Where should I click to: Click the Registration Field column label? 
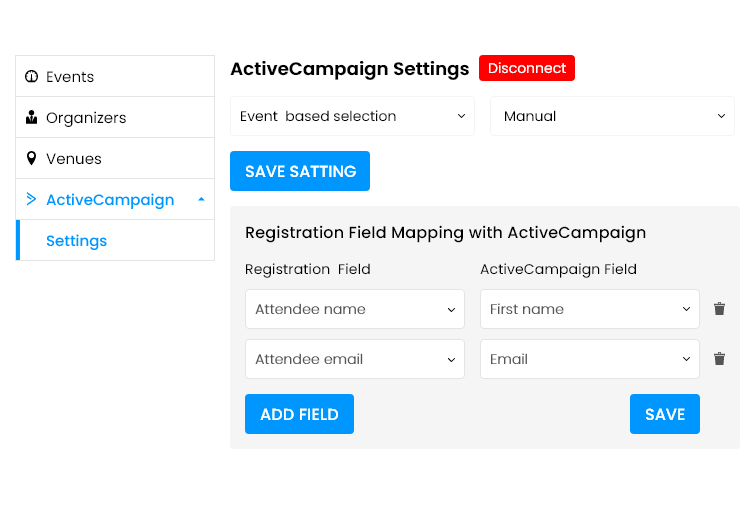tap(308, 269)
